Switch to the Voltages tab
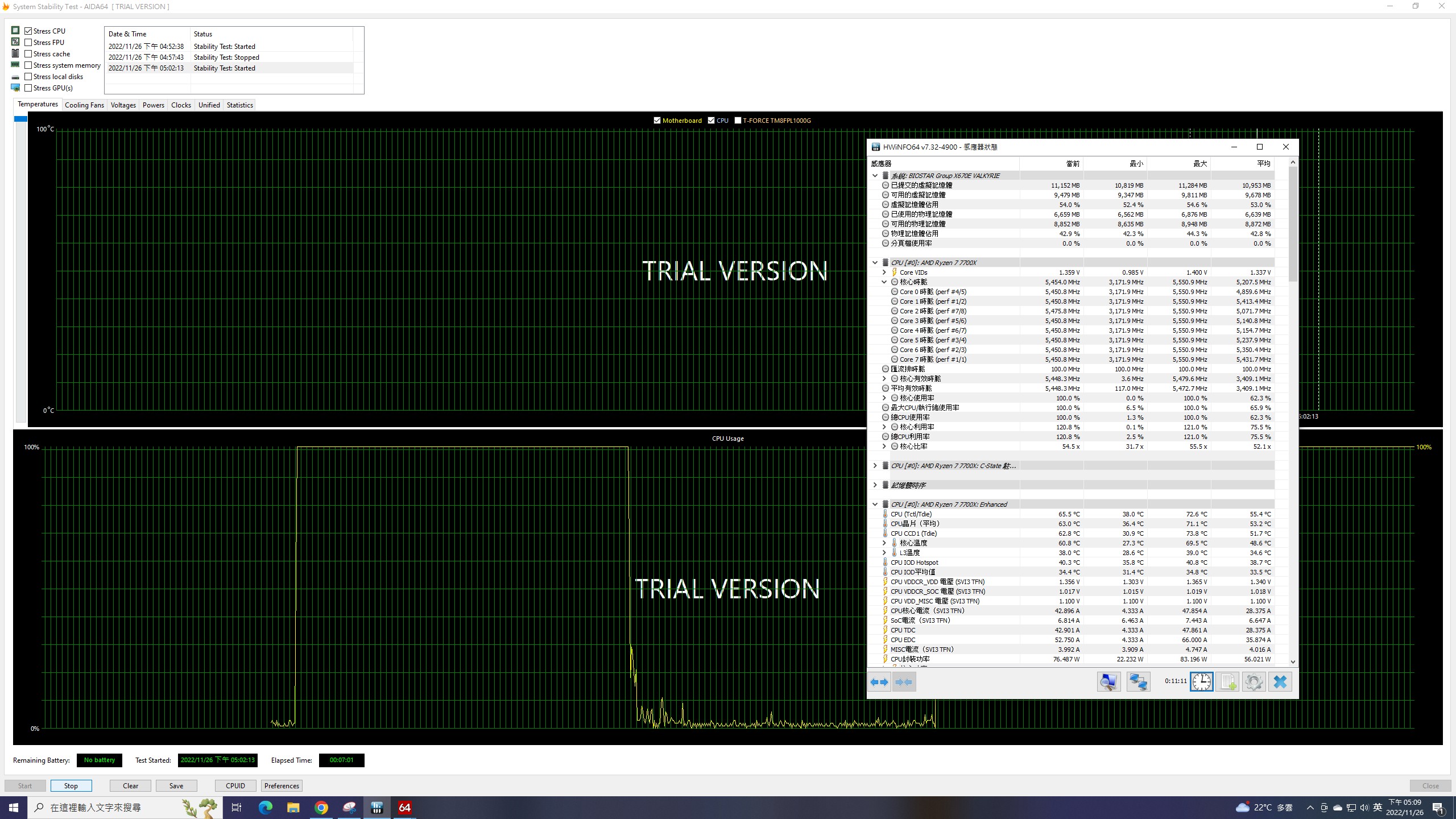This screenshot has height=819, width=1456. coord(123,105)
